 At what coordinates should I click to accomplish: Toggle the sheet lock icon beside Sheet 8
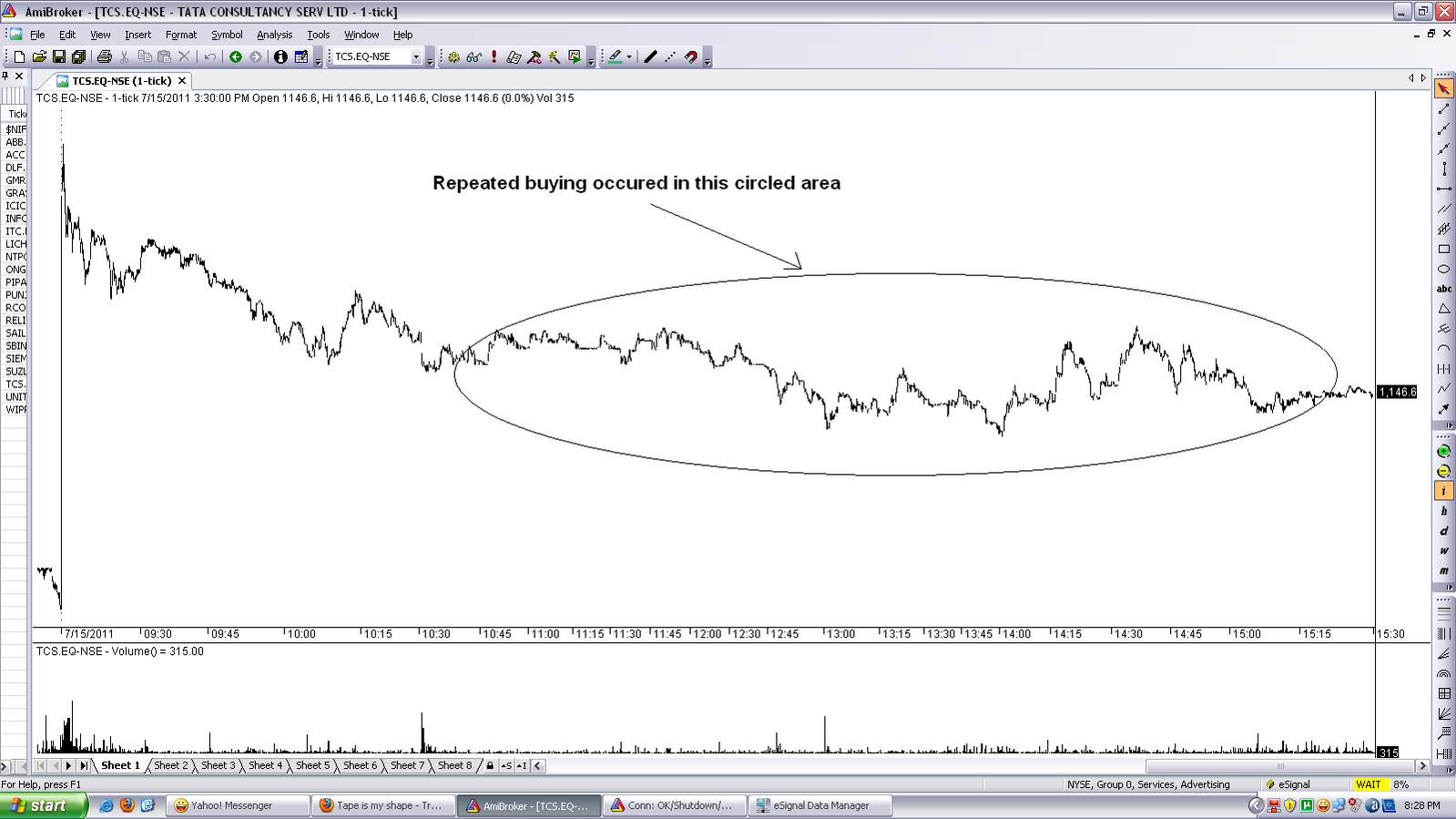[490, 765]
